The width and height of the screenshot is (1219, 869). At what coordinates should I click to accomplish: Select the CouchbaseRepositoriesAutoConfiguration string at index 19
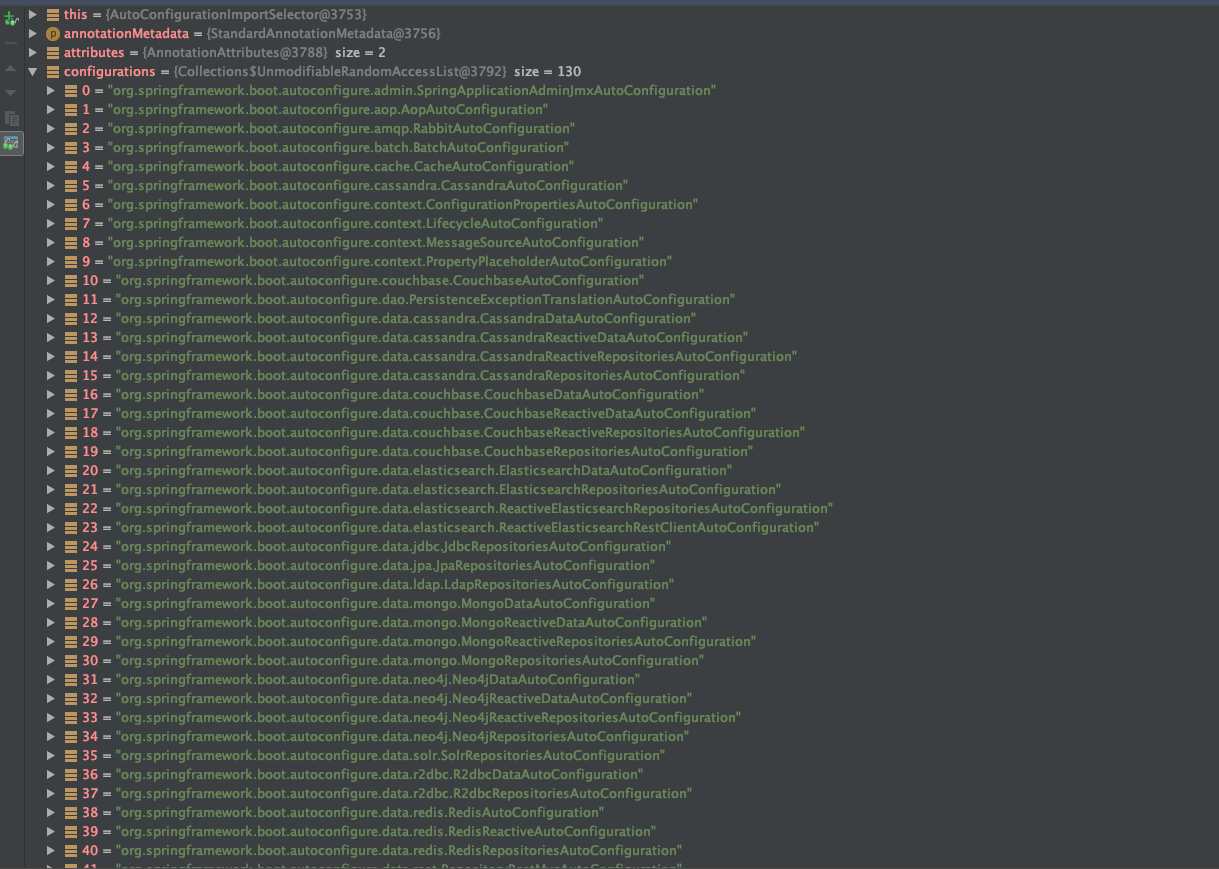pyautogui.click(x=434, y=452)
